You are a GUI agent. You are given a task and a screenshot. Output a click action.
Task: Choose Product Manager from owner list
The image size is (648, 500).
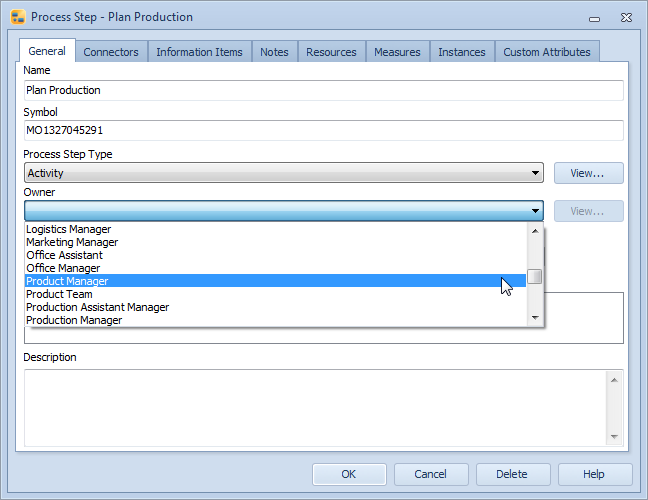pyautogui.click(x=68, y=281)
